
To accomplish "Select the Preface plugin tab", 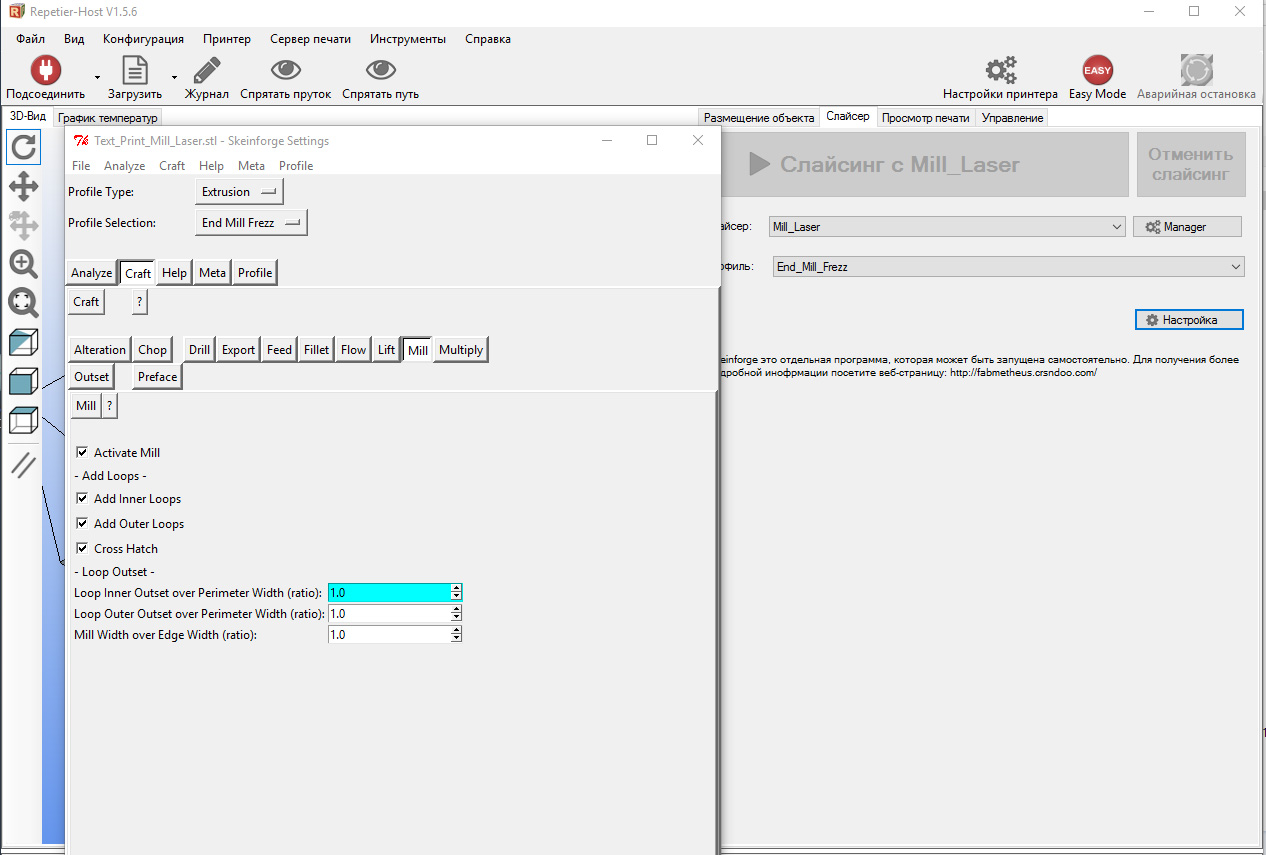I will pos(158,377).
